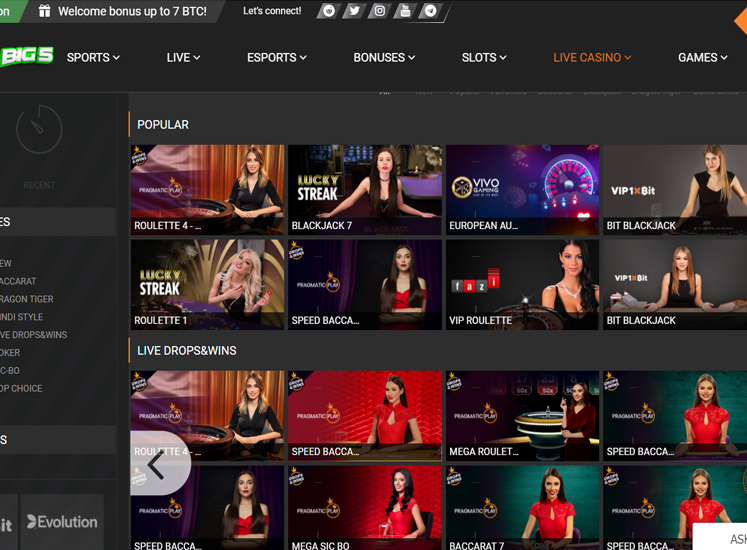The image size is (747, 550).
Task: Select the Dragon Tiger category
Action: 27,299
